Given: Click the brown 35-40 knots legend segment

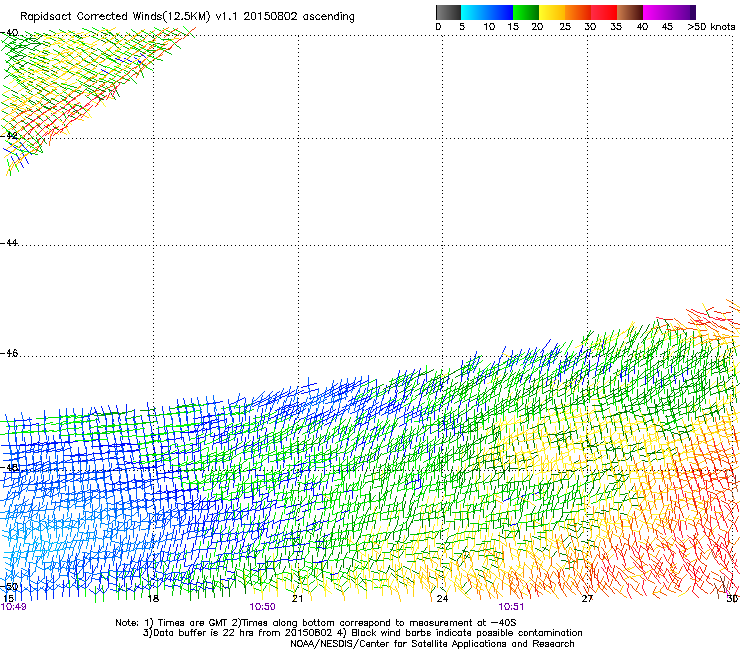Looking at the screenshot, I should pyautogui.click(x=630, y=12).
